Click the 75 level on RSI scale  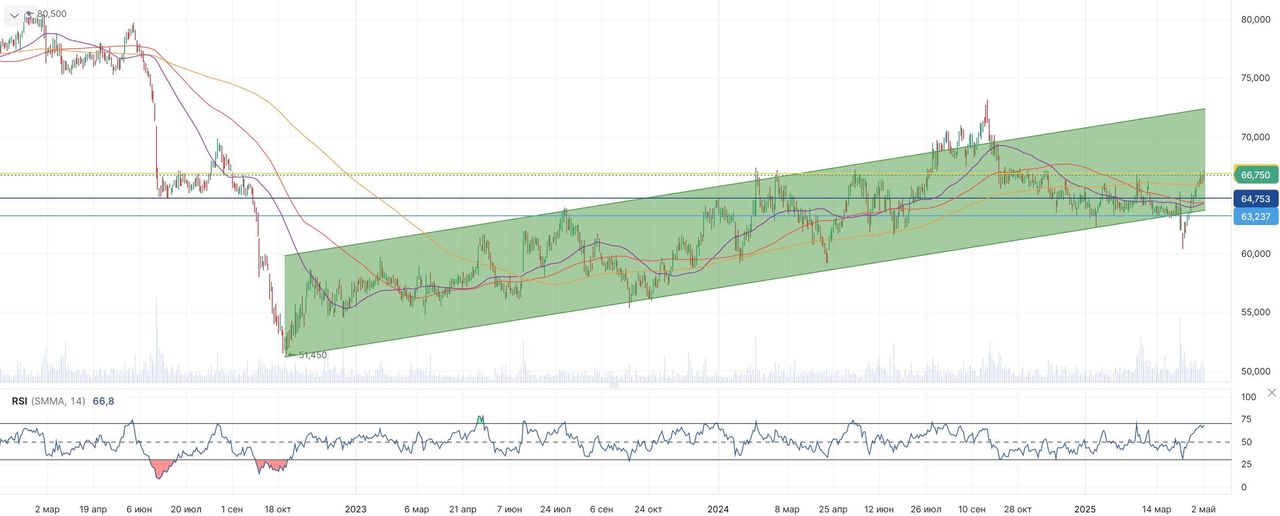point(1247,420)
